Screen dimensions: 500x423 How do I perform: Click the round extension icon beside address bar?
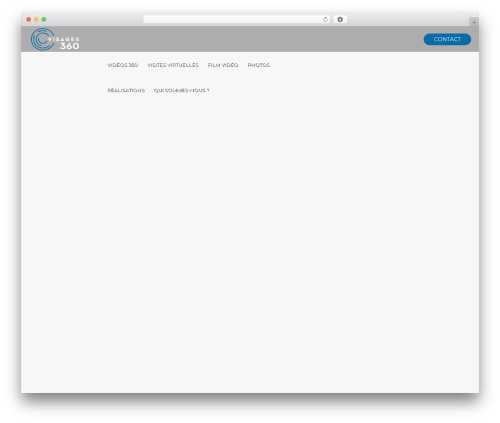click(x=340, y=20)
